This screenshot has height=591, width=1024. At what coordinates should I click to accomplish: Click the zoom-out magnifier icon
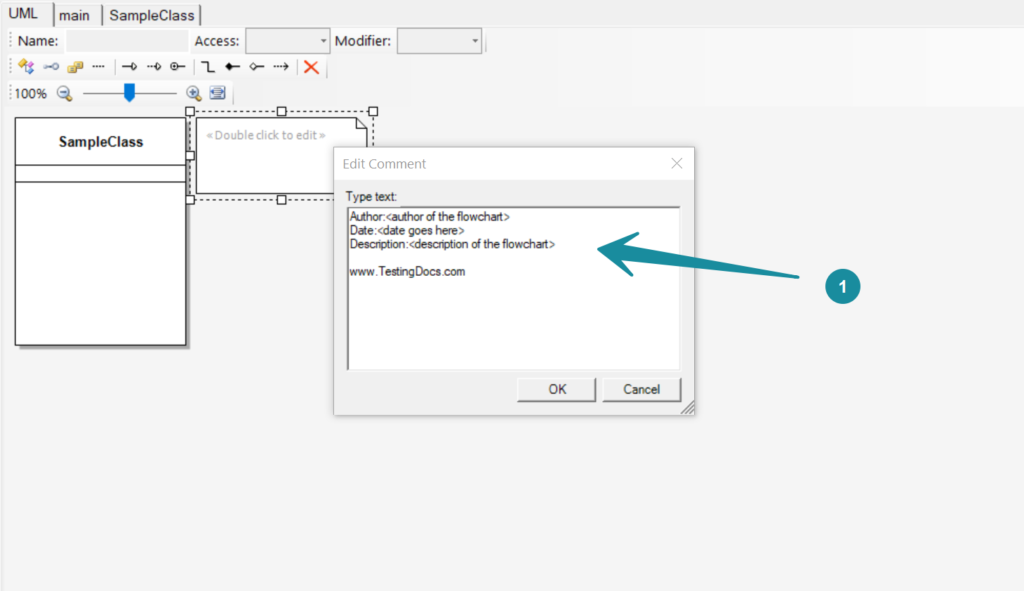[x=65, y=92]
